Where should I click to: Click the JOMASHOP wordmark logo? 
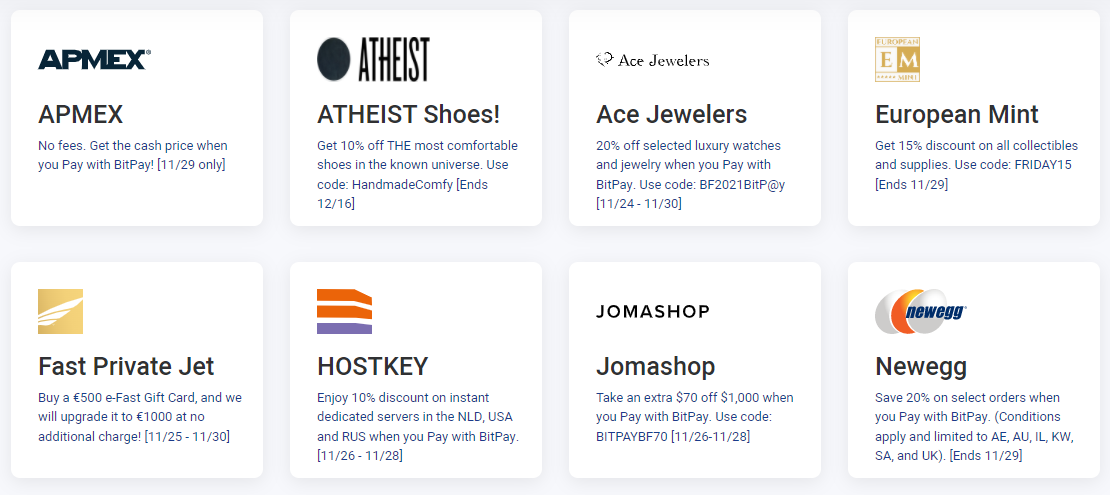[x=653, y=312]
